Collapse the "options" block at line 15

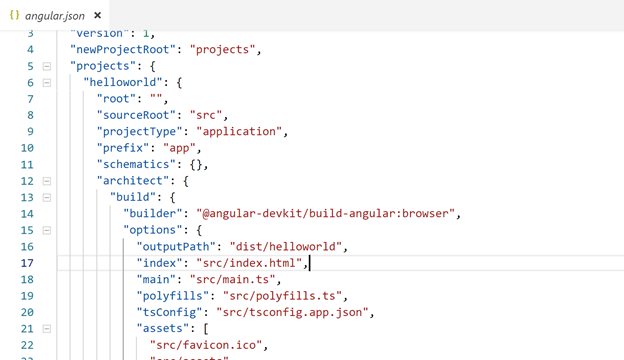pyautogui.click(x=47, y=230)
